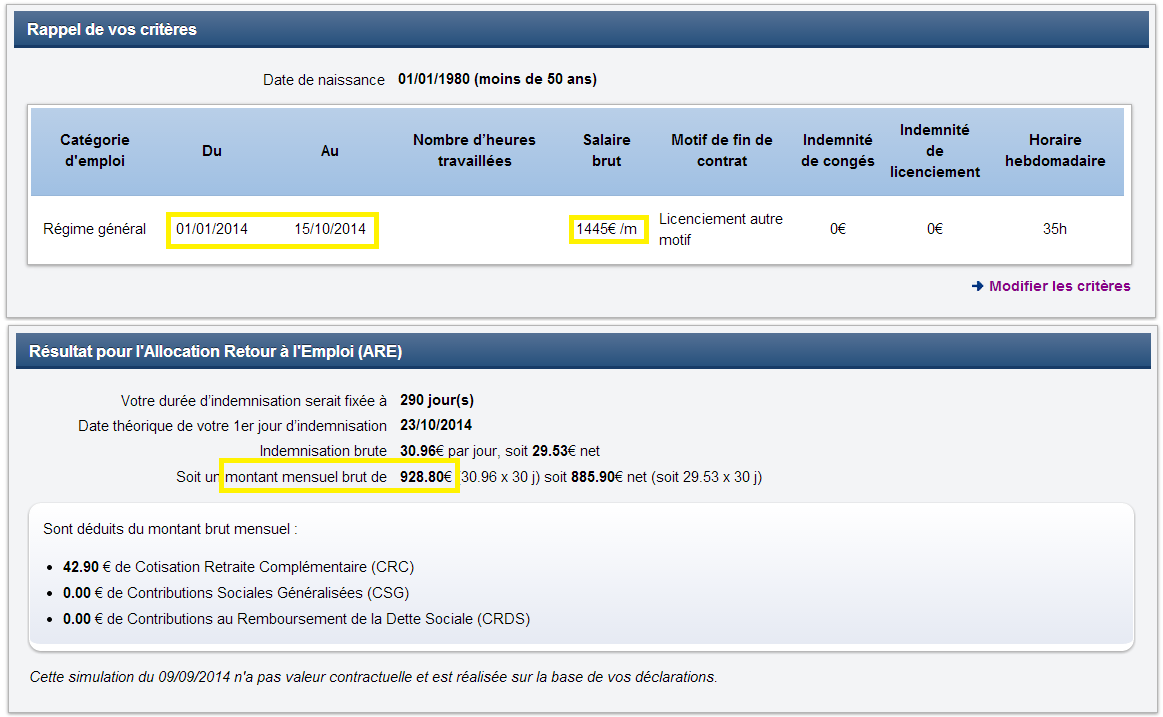The image size is (1163, 717).
Task: Click the 01/01/2014 start date cell
Action: tap(212, 229)
